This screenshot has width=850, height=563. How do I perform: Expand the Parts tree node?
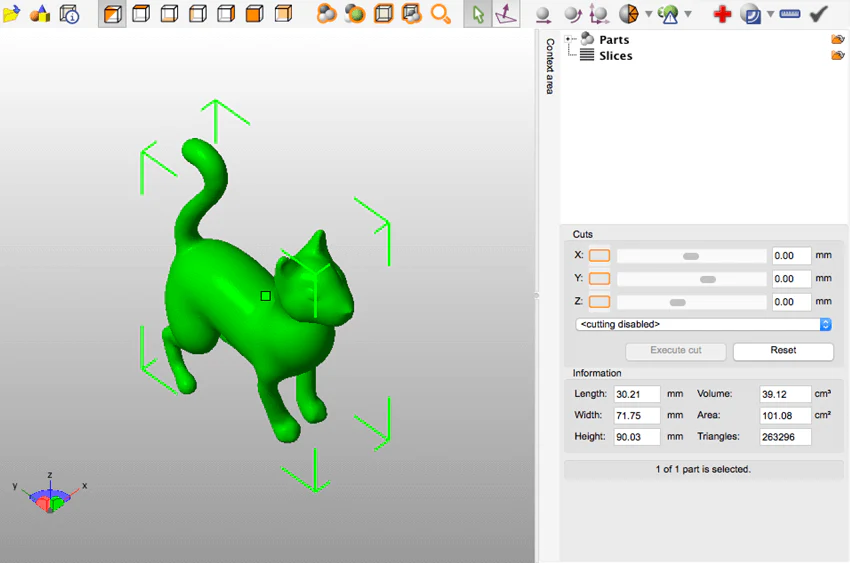[568, 39]
